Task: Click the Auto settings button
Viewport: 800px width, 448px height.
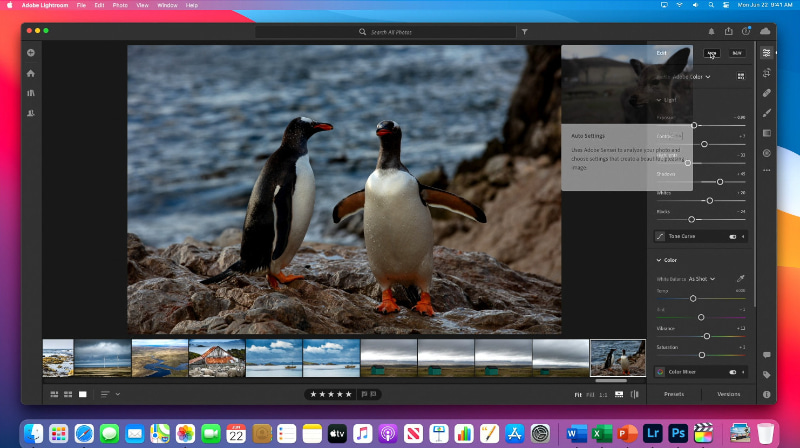Action: point(712,53)
